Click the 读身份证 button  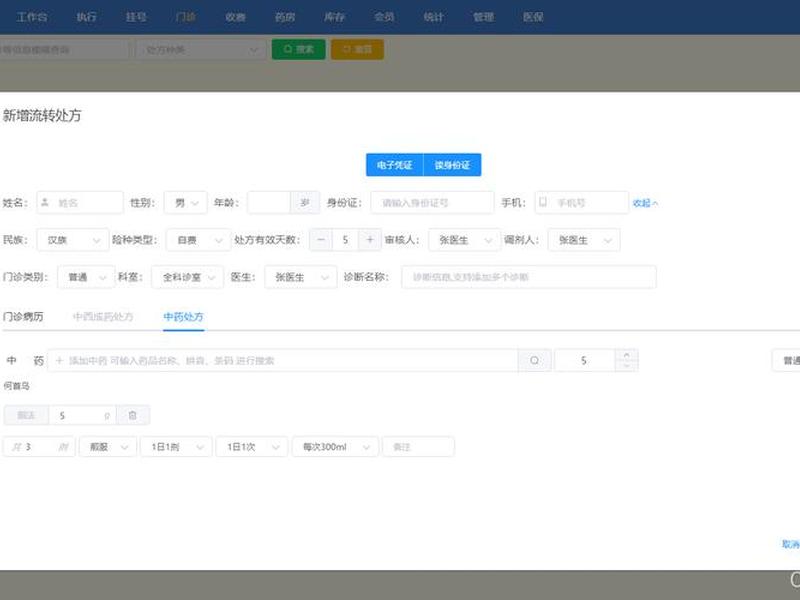coord(452,165)
